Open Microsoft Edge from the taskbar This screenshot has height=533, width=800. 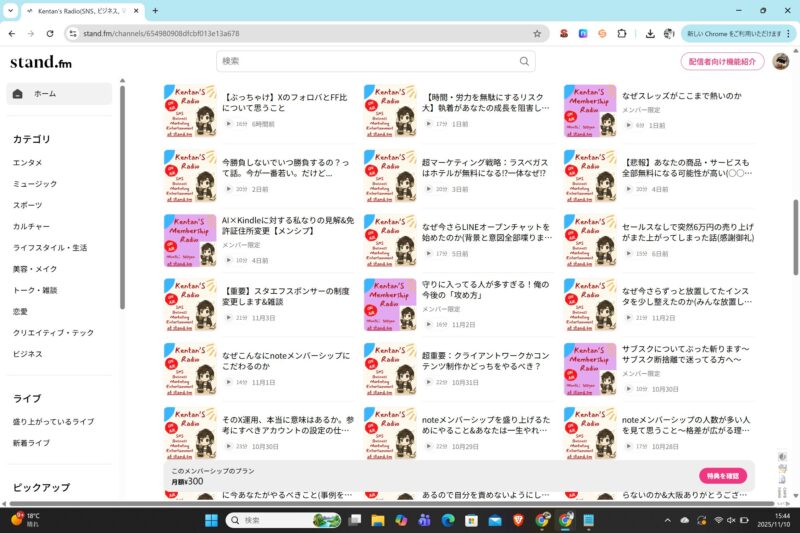tap(448, 520)
